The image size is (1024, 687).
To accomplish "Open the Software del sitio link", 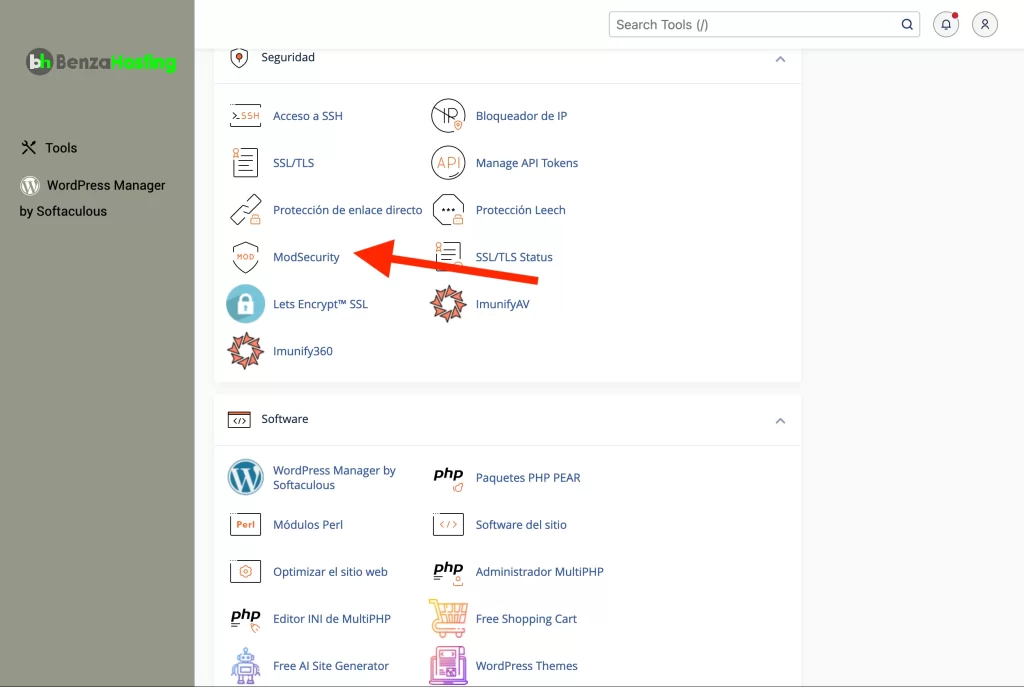I will pyautogui.click(x=521, y=524).
